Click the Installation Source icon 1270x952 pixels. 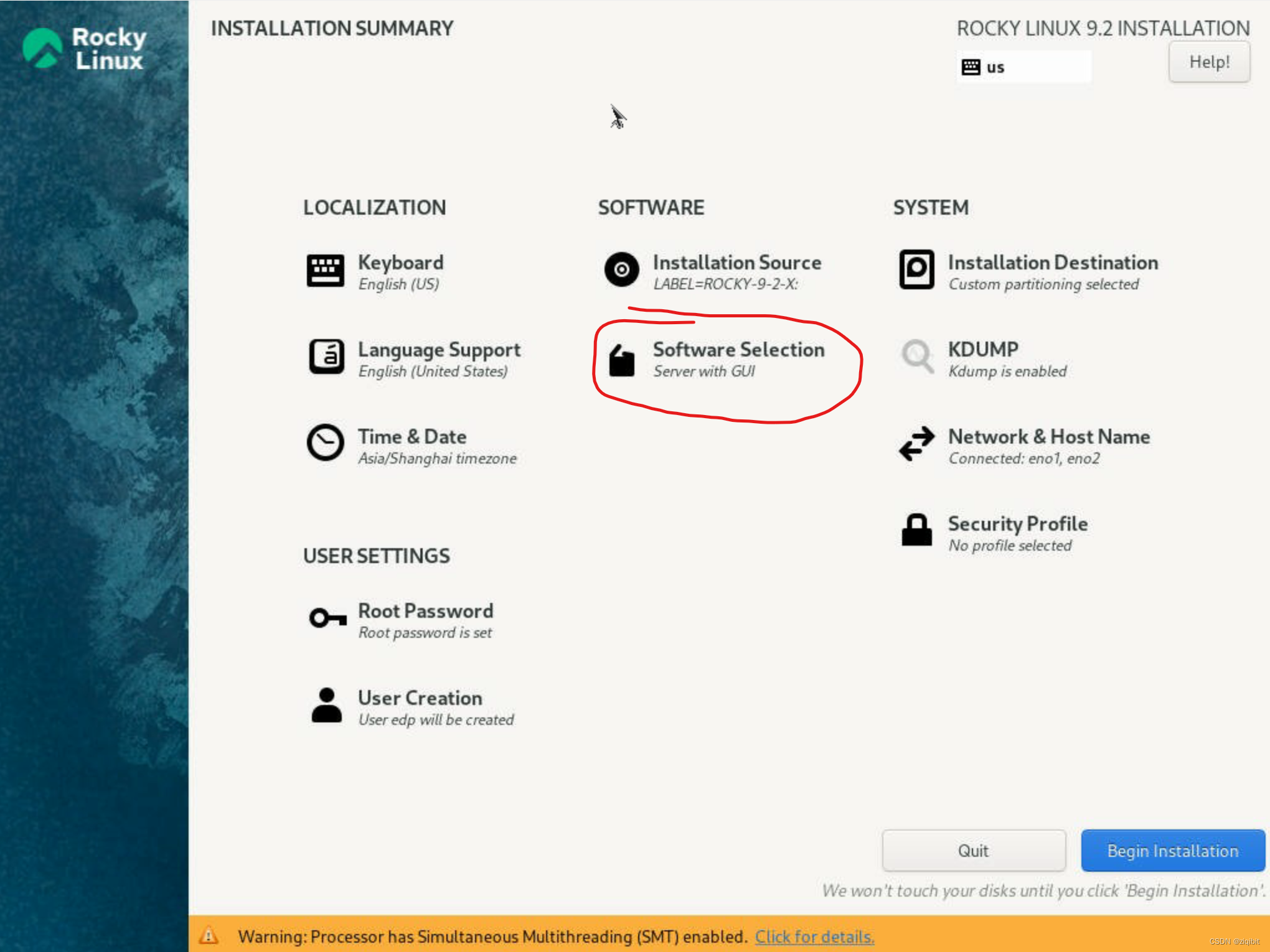point(620,270)
